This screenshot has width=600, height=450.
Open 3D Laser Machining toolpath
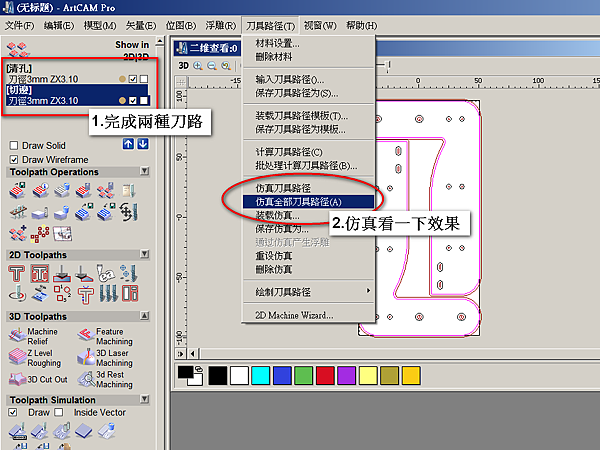tap(104, 358)
